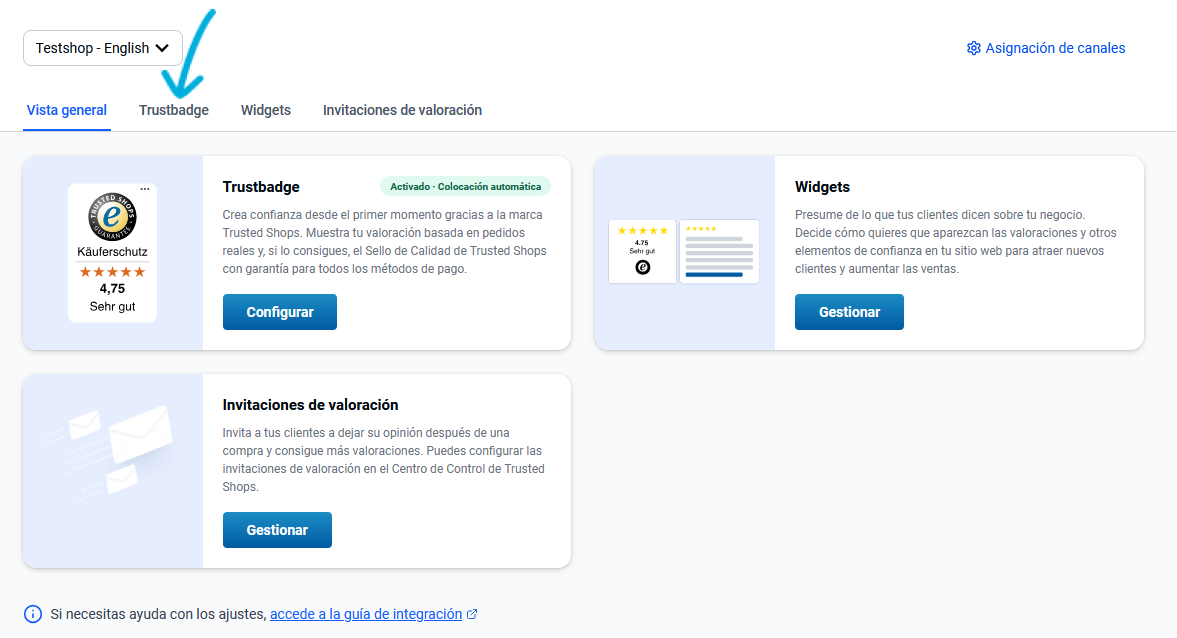Open the Asignación de canales link
Viewport: 1177px width, 638px height.
tap(1055, 48)
